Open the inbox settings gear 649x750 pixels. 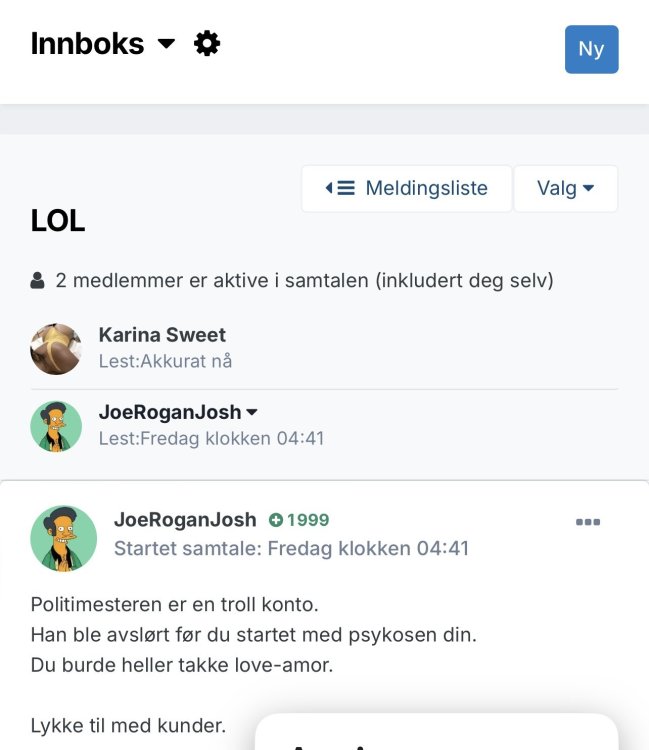[x=207, y=44]
